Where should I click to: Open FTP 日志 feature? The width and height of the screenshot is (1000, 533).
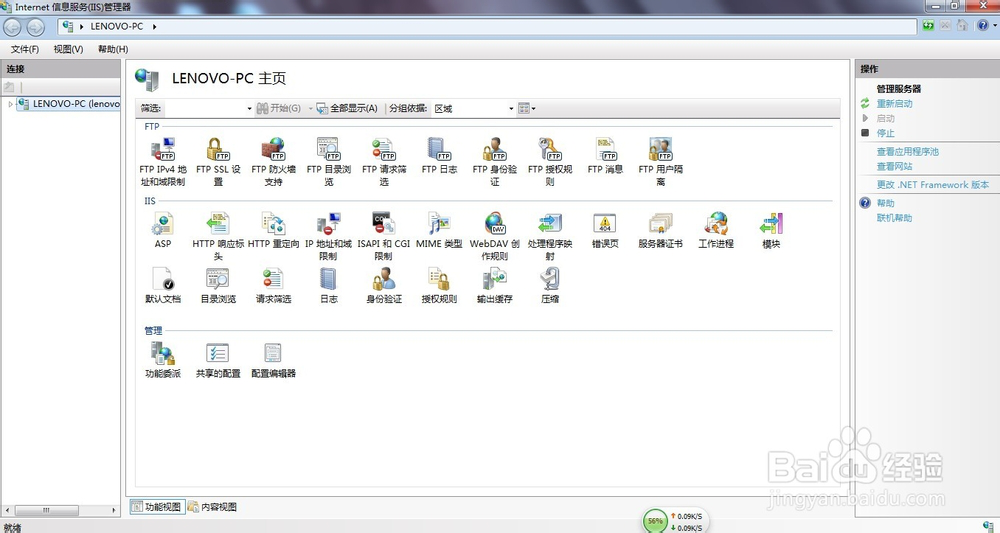click(x=439, y=156)
